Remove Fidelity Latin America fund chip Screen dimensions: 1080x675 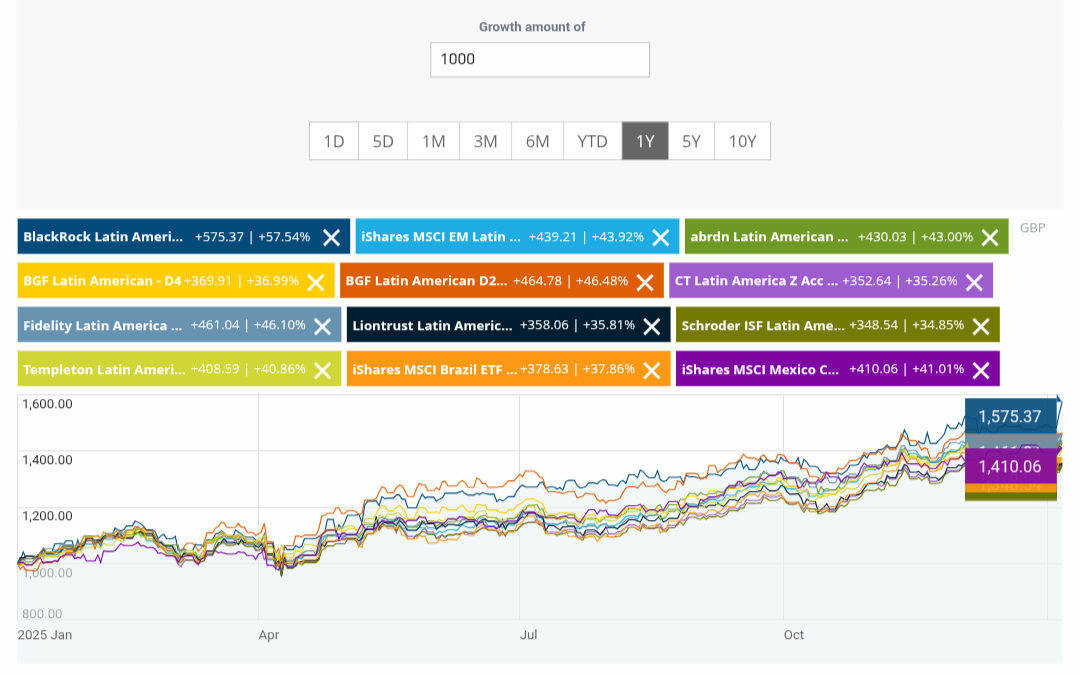[322, 326]
